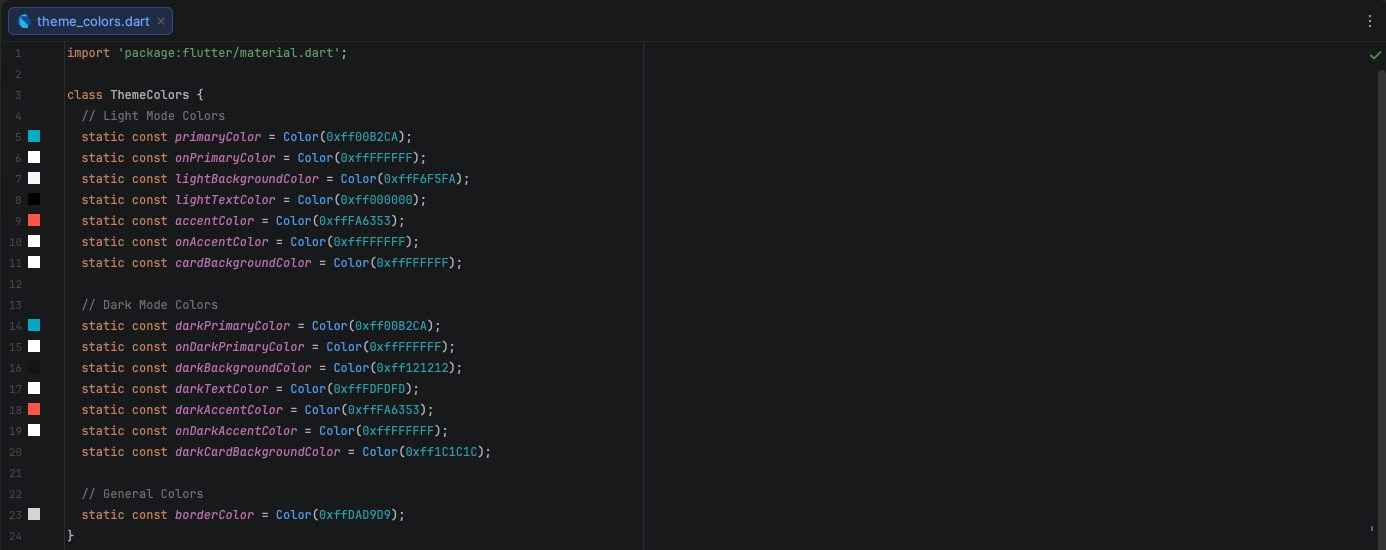Viewport: 1386px width, 550px height.
Task: Click the hex value 0xff121212
Action: point(413,368)
